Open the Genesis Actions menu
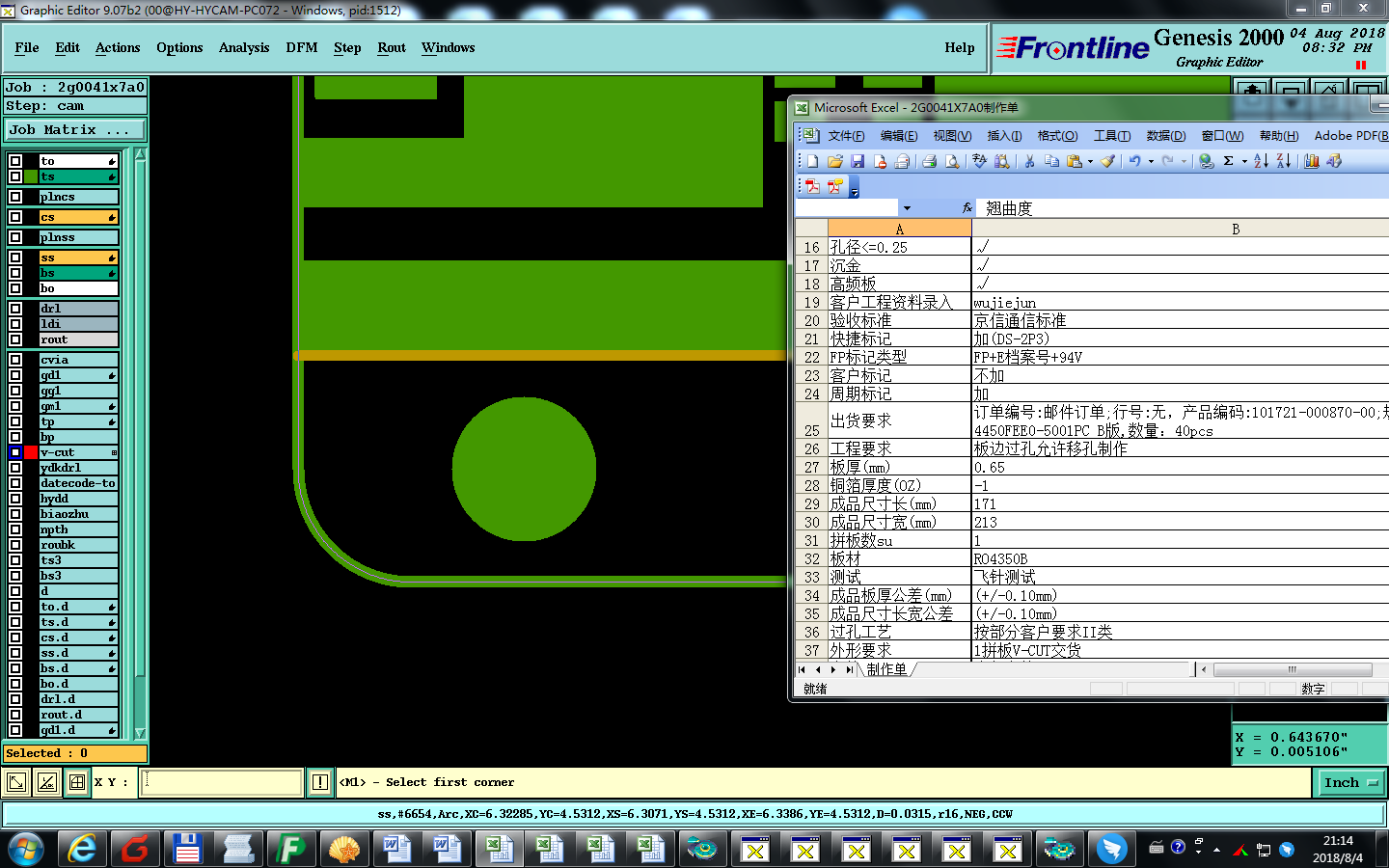The image size is (1389, 868). pyautogui.click(x=118, y=47)
